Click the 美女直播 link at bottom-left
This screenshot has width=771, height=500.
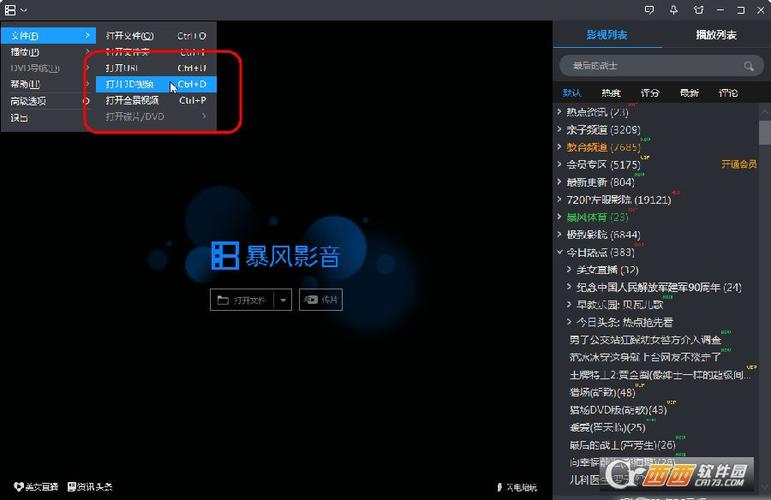tap(36, 487)
